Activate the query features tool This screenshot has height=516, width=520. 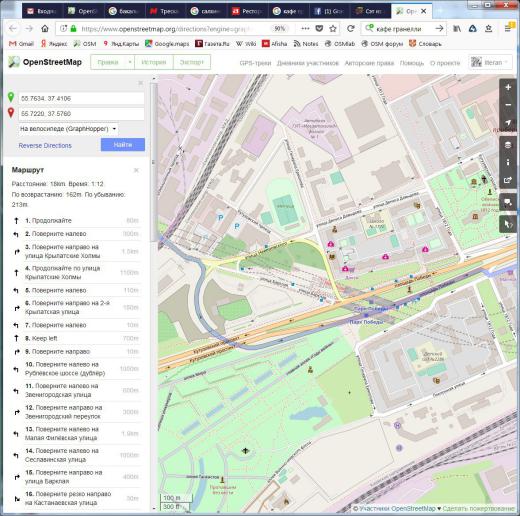[x=508, y=224]
